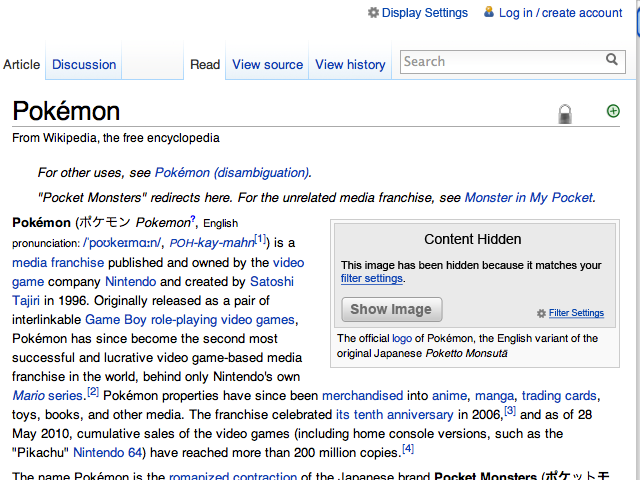Click the green plus circle icon
This screenshot has height=480, width=640.
coord(613,111)
